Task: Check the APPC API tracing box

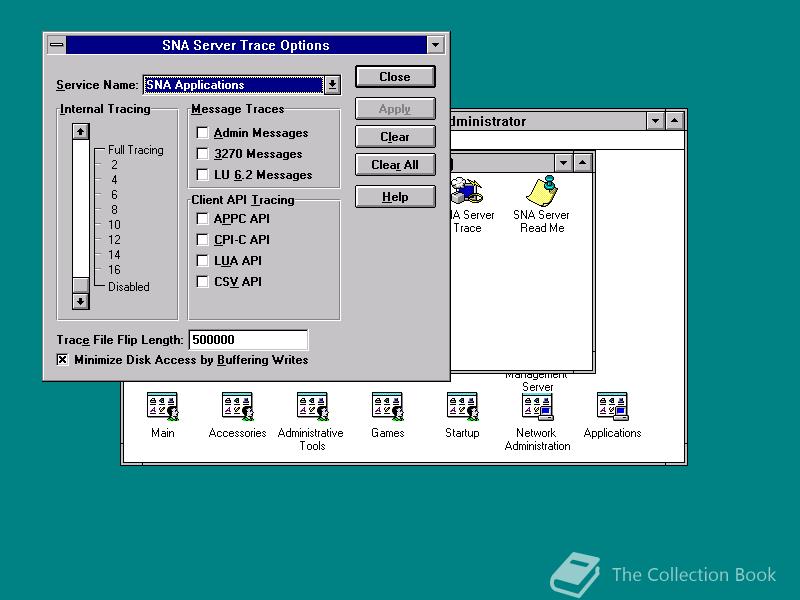Action: point(203,218)
